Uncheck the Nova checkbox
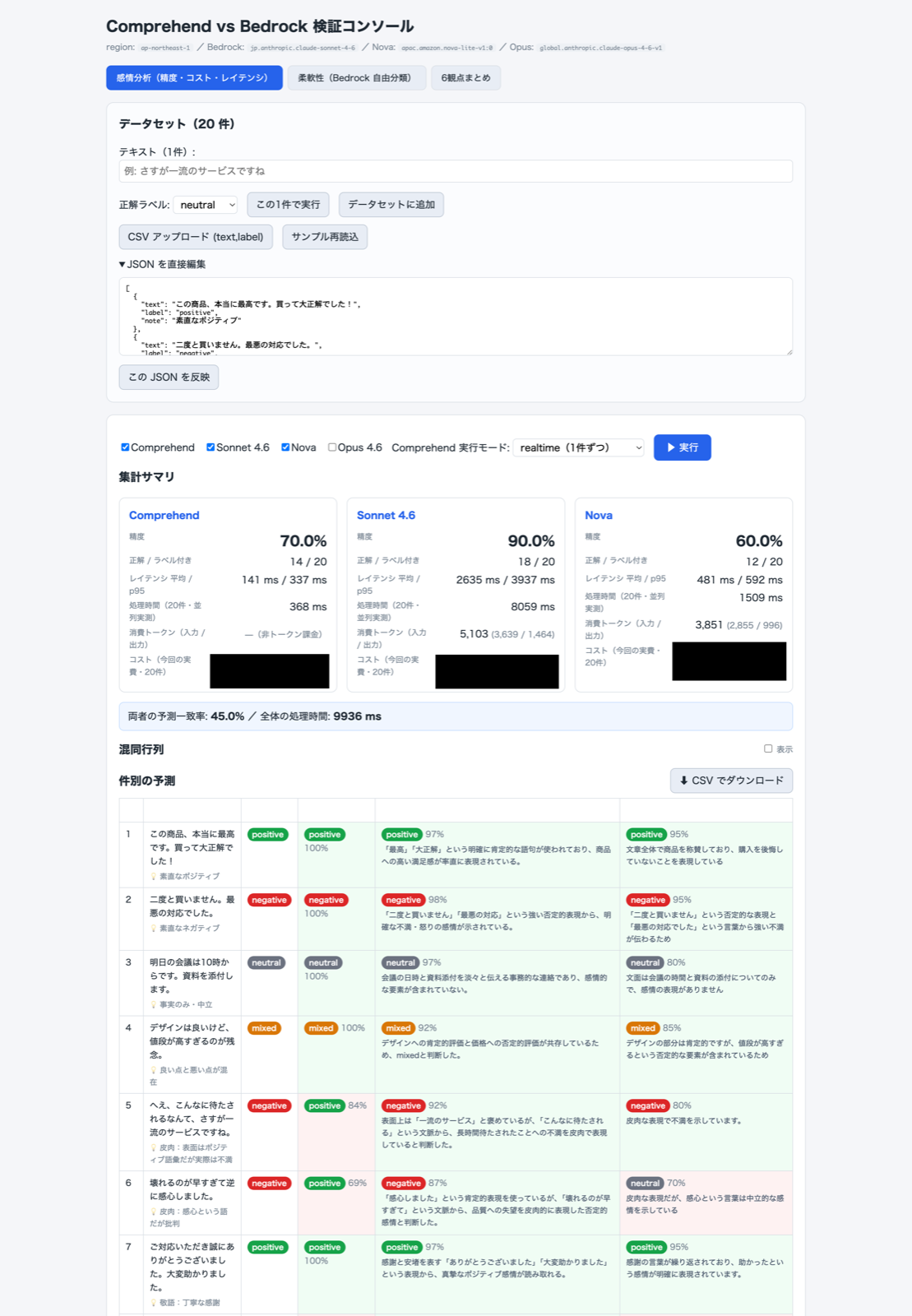This screenshot has width=912, height=1316. point(285,447)
